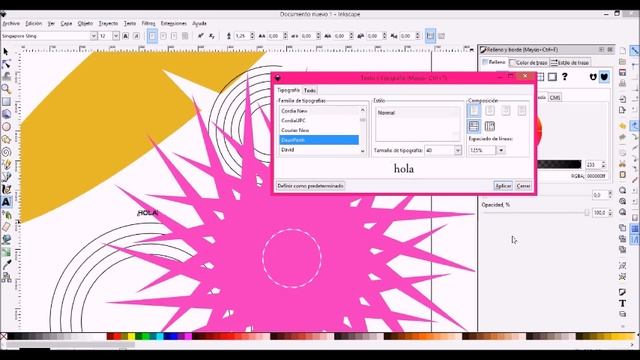Click the red swatch in bottom palette
The image size is (640, 360).
pos(117,336)
